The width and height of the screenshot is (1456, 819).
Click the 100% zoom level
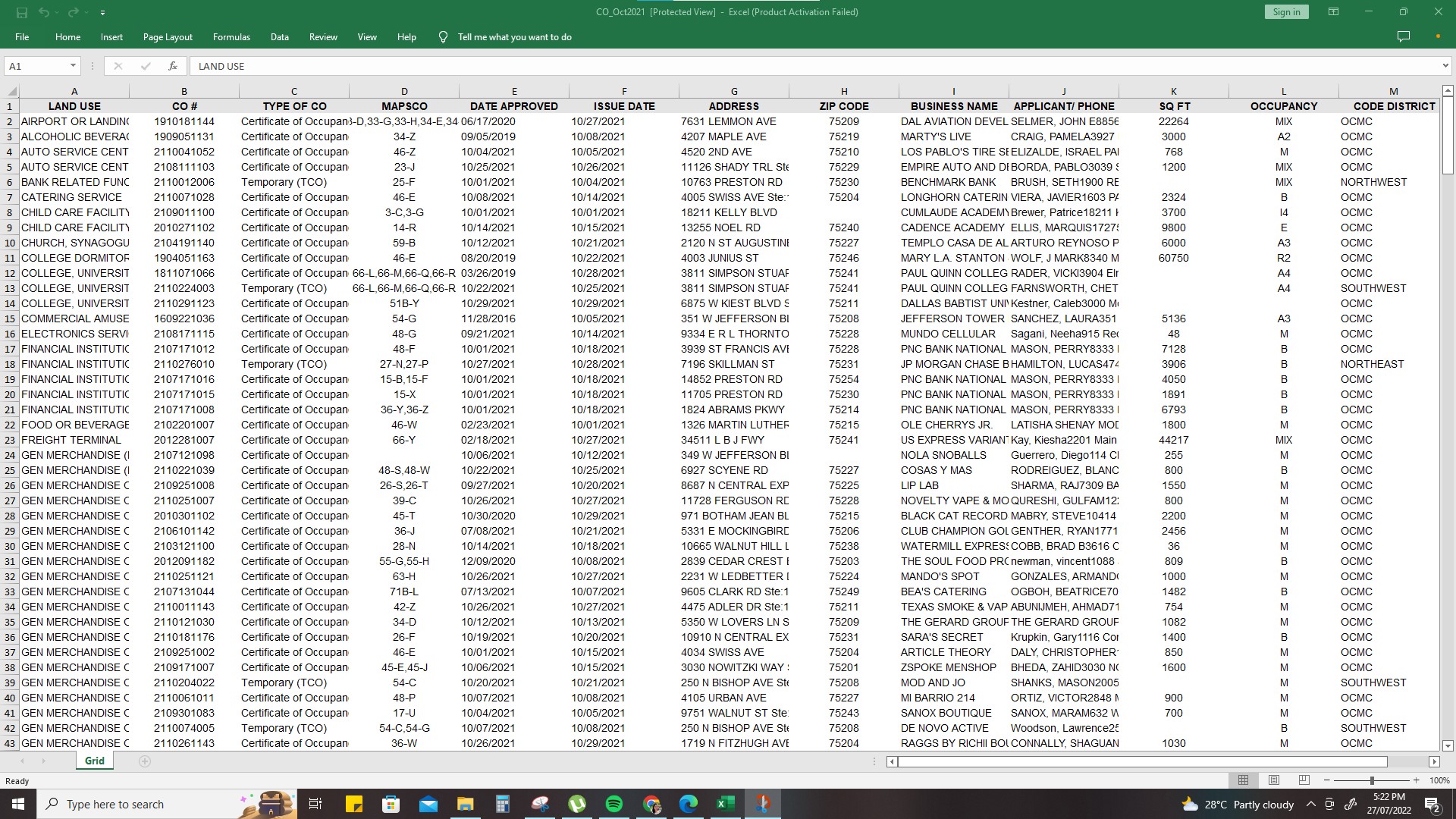pos(1439,780)
